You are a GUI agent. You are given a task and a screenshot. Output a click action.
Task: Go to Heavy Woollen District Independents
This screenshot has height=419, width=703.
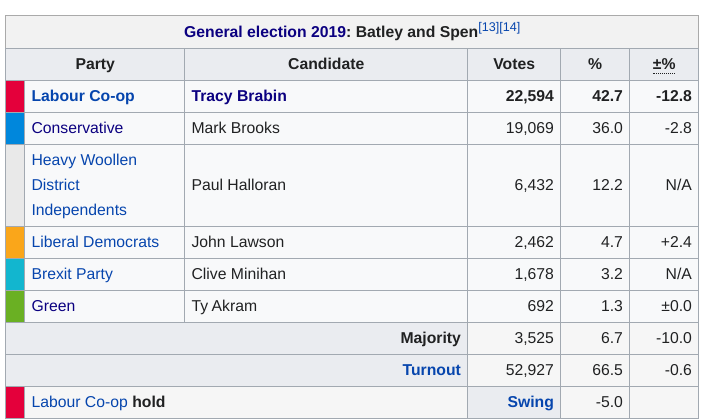[84, 185]
